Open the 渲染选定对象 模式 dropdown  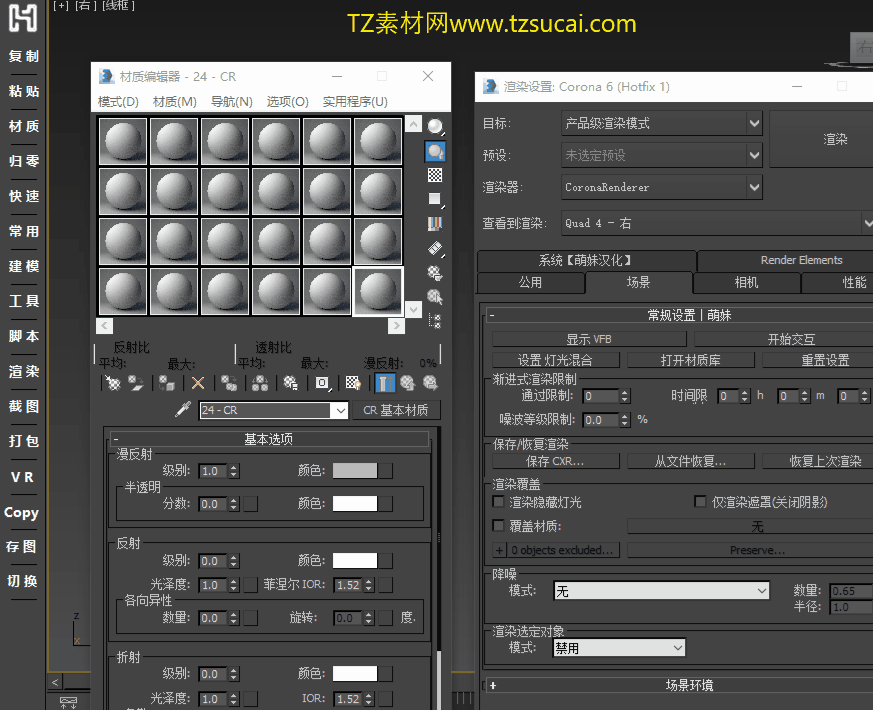619,648
